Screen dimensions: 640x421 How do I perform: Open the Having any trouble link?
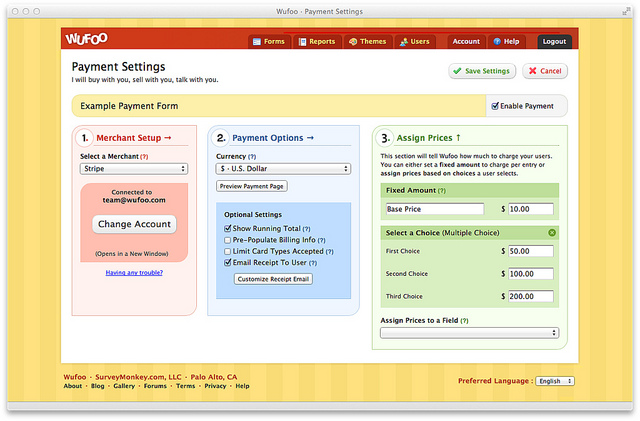tap(134, 273)
